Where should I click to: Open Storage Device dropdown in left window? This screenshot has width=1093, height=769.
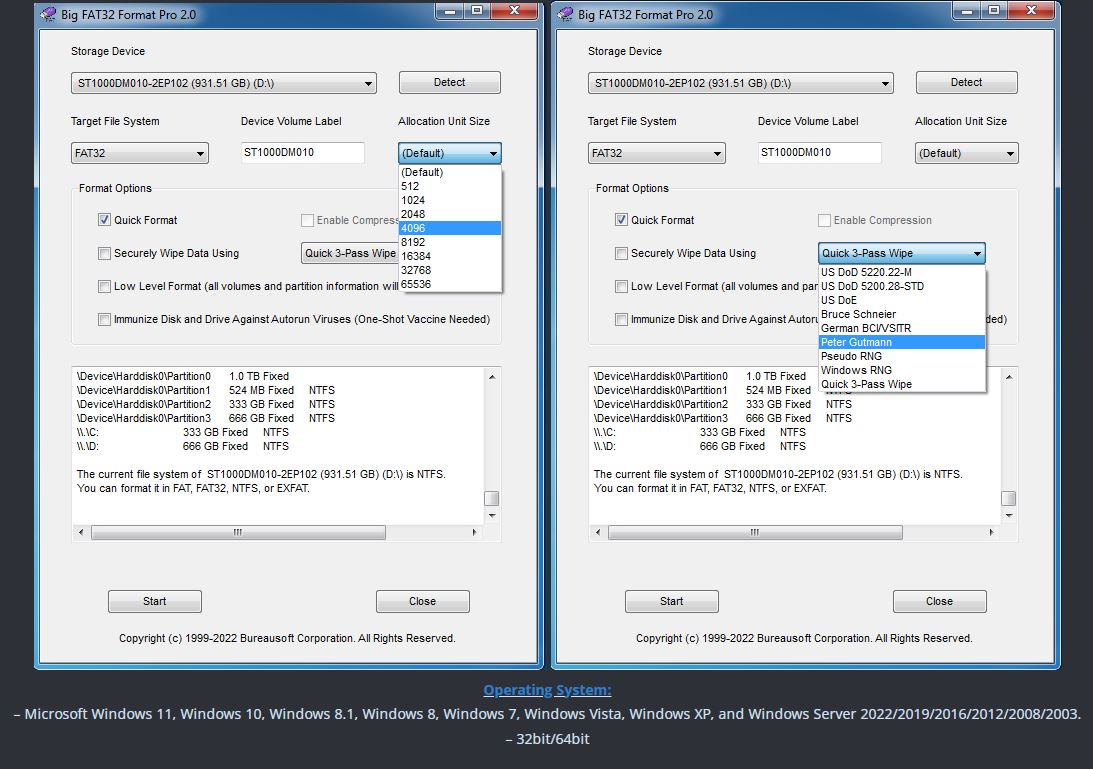tap(224, 83)
